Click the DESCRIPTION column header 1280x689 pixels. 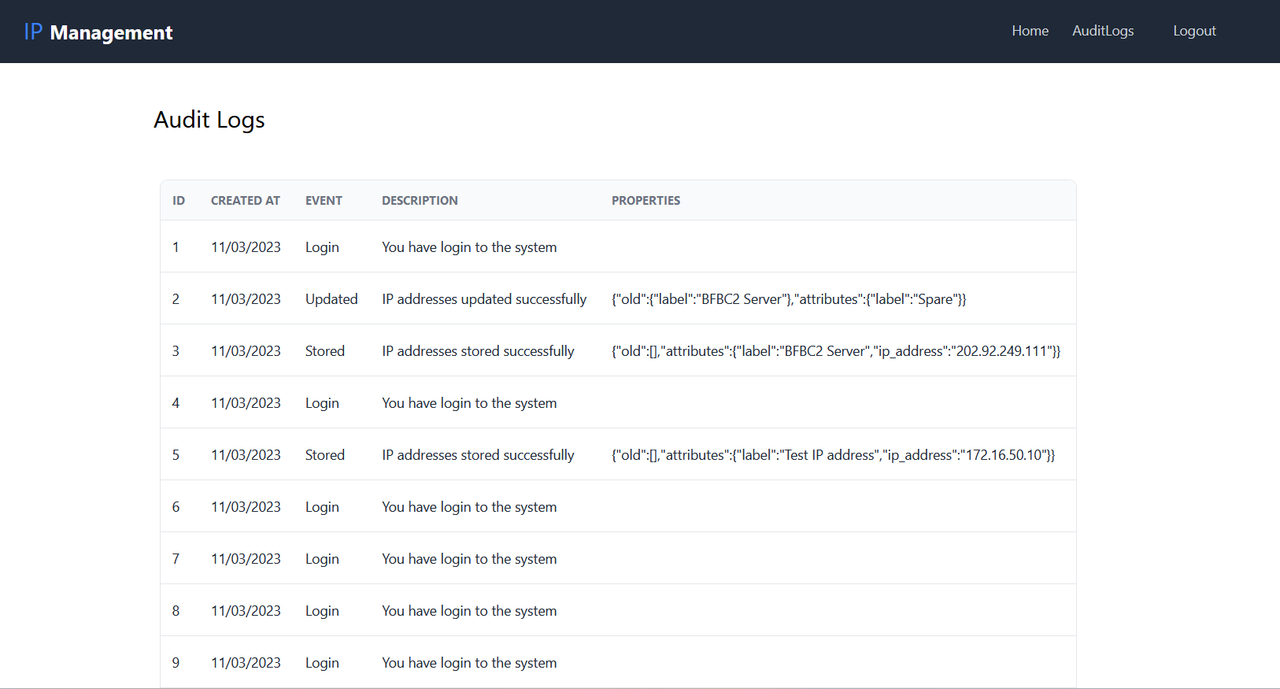click(420, 200)
